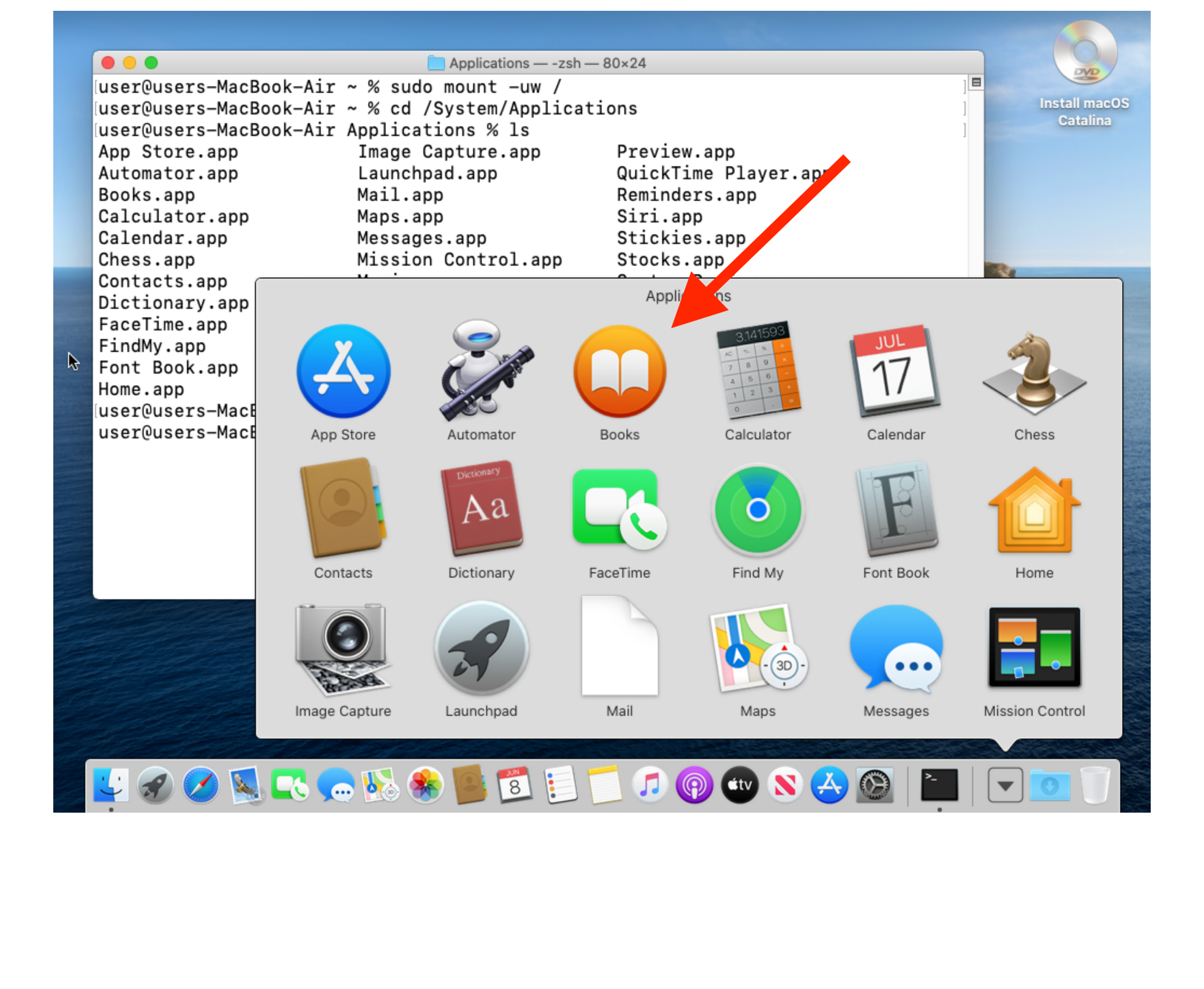Open Calendar in the Applications stack grid
This screenshot has height=989, width=1204.
[x=897, y=371]
